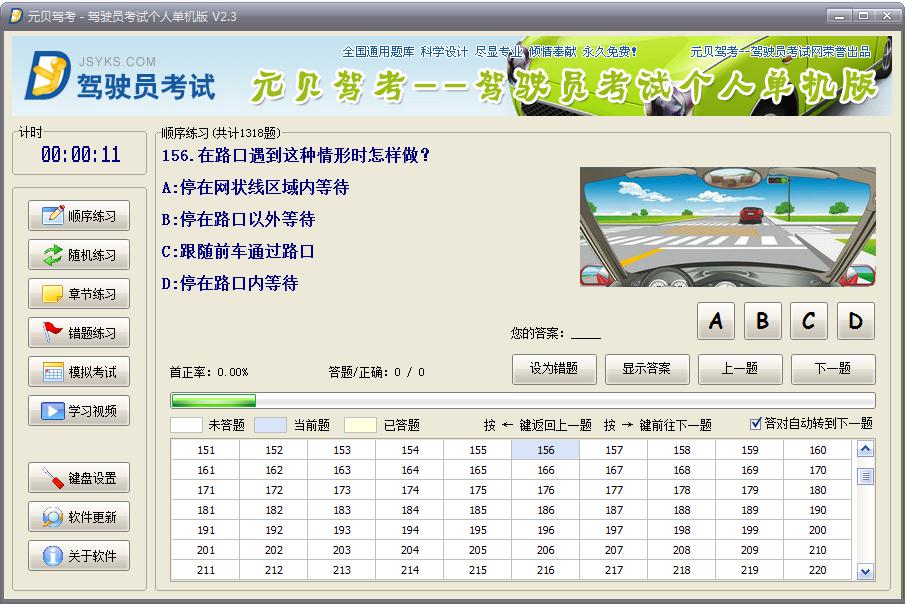
Task: Jump to question 220 cell
Action: click(817, 570)
